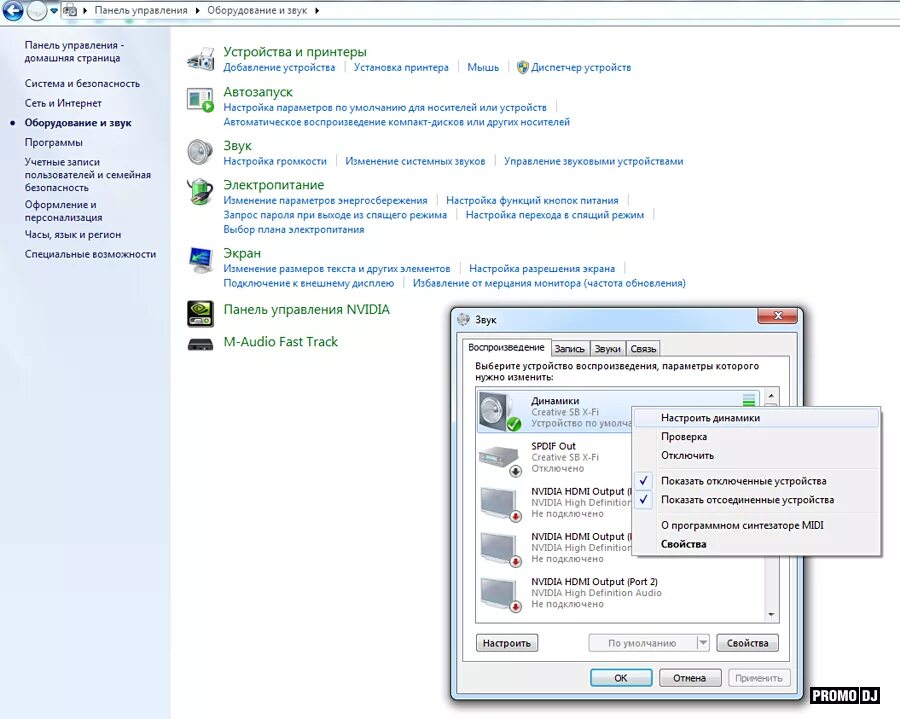Screen dimensions: 900x719
Task: Open Настройка разрешения экрана link
Action: pos(542,269)
